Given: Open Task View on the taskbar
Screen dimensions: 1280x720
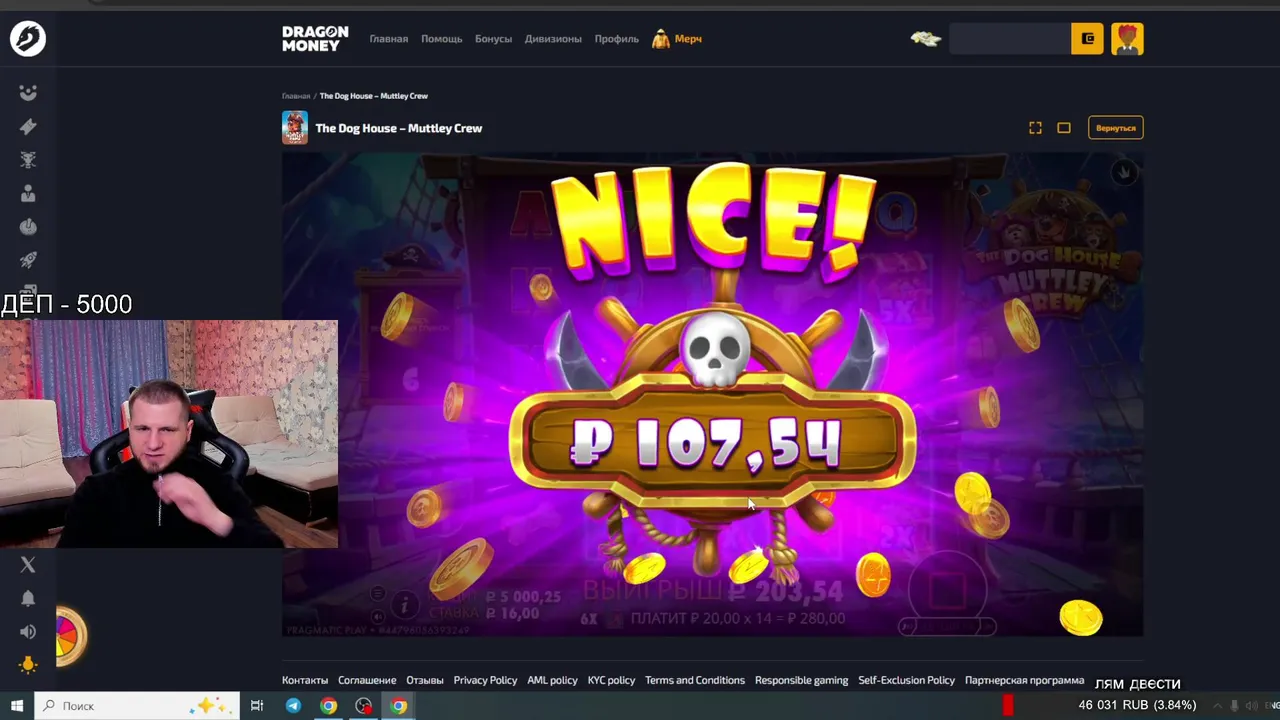Looking at the screenshot, I should click(x=257, y=706).
